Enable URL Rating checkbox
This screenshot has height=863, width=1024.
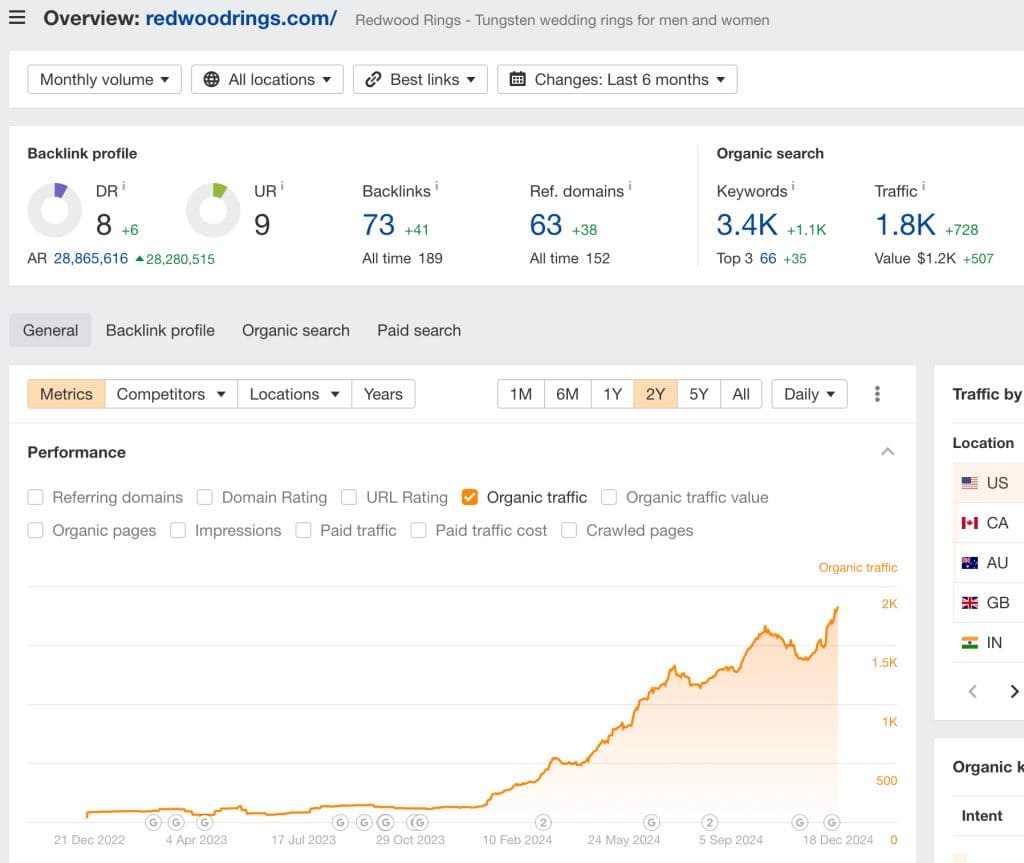(x=349, y=497)
